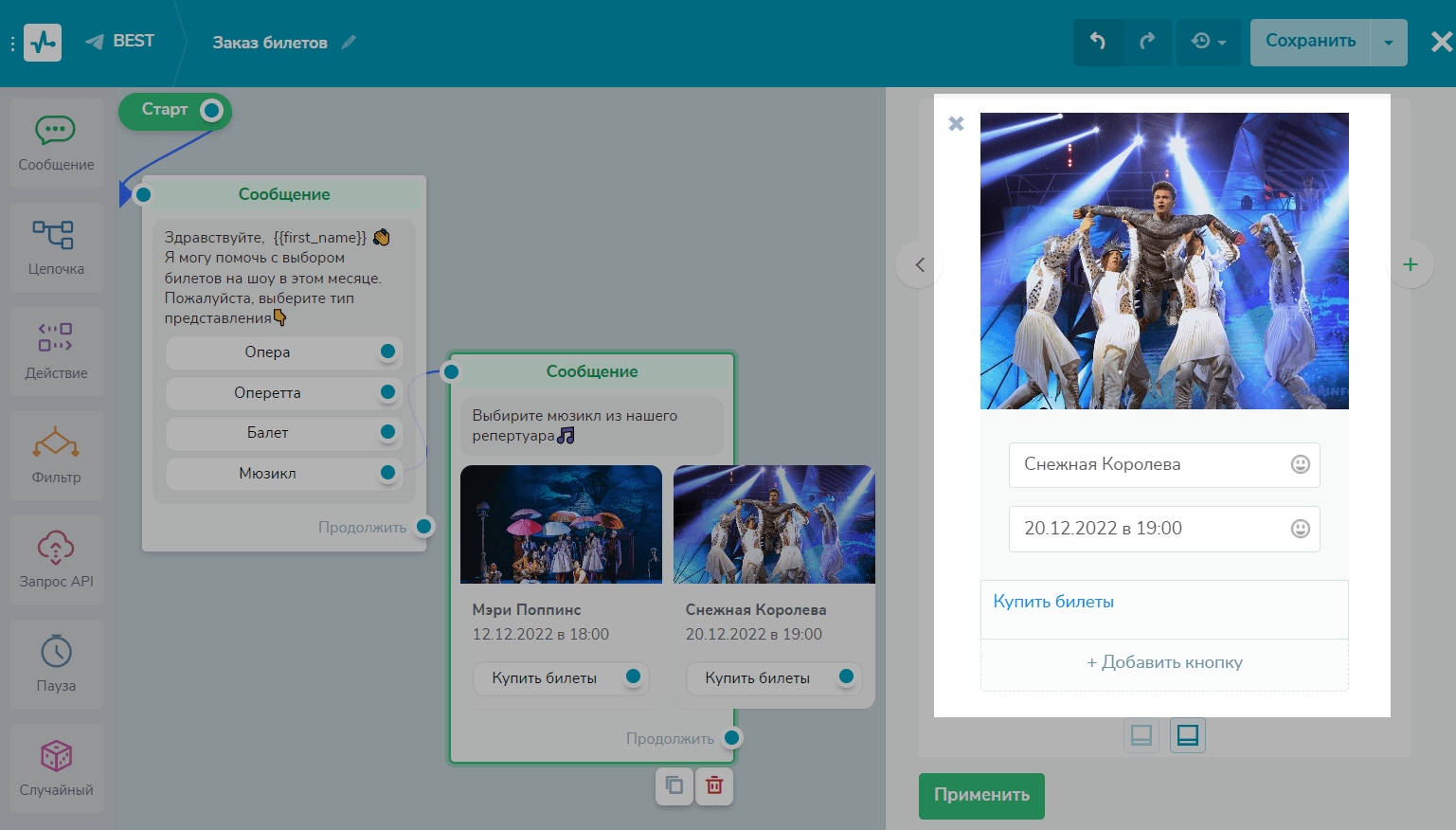The width and height of the screenshot is (1456, 830).
Task: Click + Добавить кнопку link
Action: pos(1164,663)
